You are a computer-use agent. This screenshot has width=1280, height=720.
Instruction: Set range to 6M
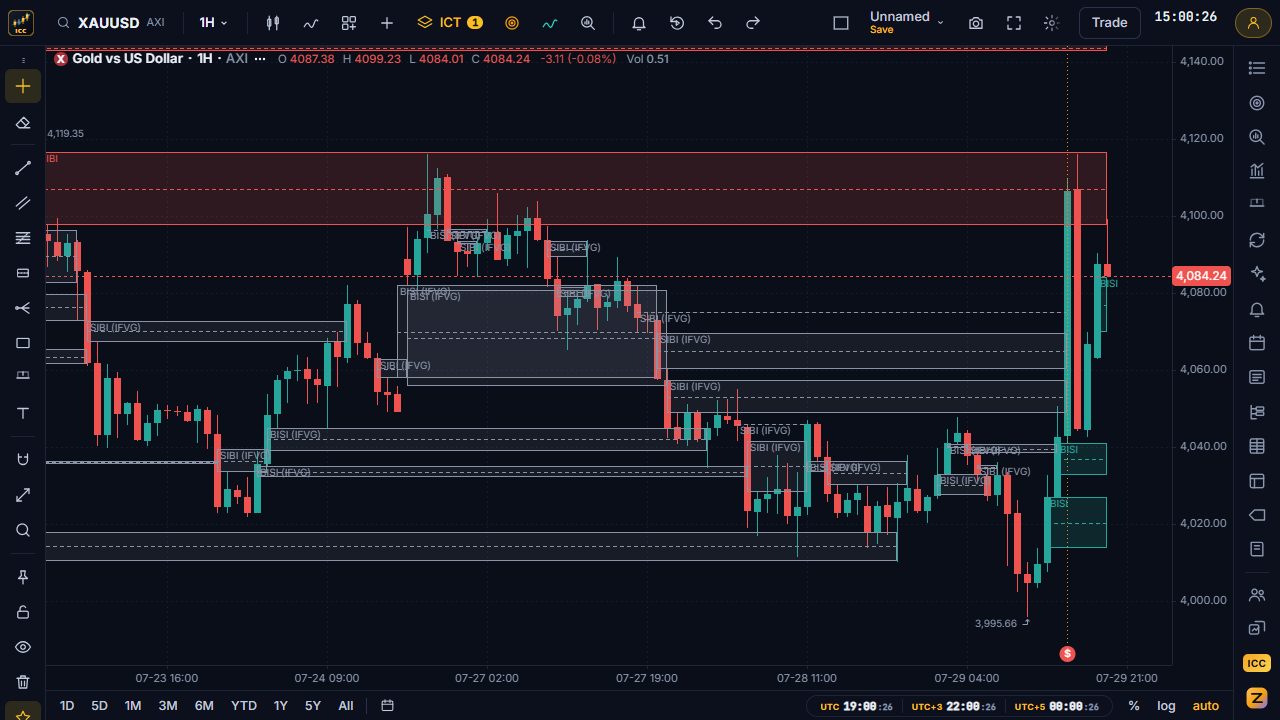click(x=204, y=705)
